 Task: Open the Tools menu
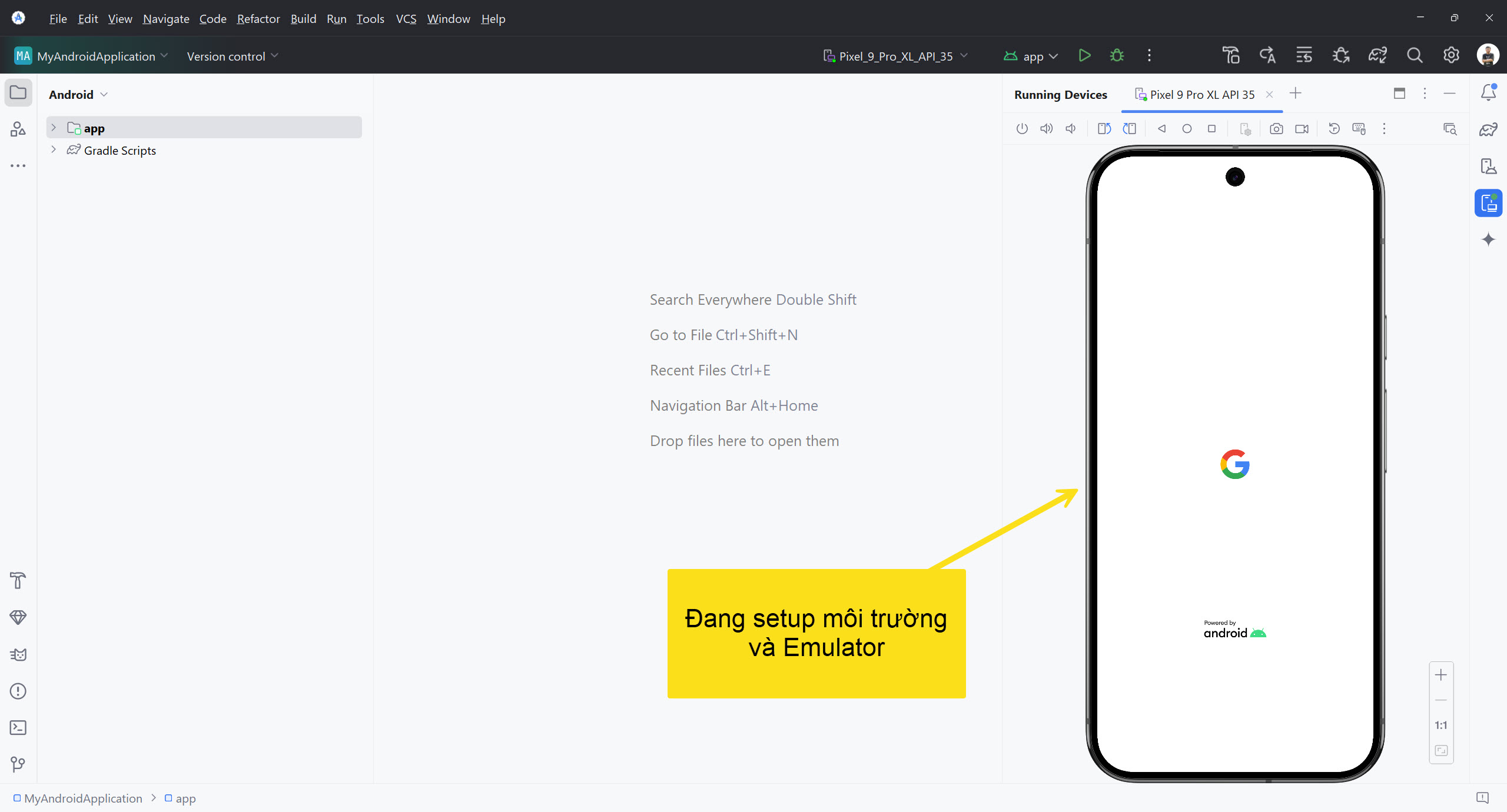(x=370, y=19)
